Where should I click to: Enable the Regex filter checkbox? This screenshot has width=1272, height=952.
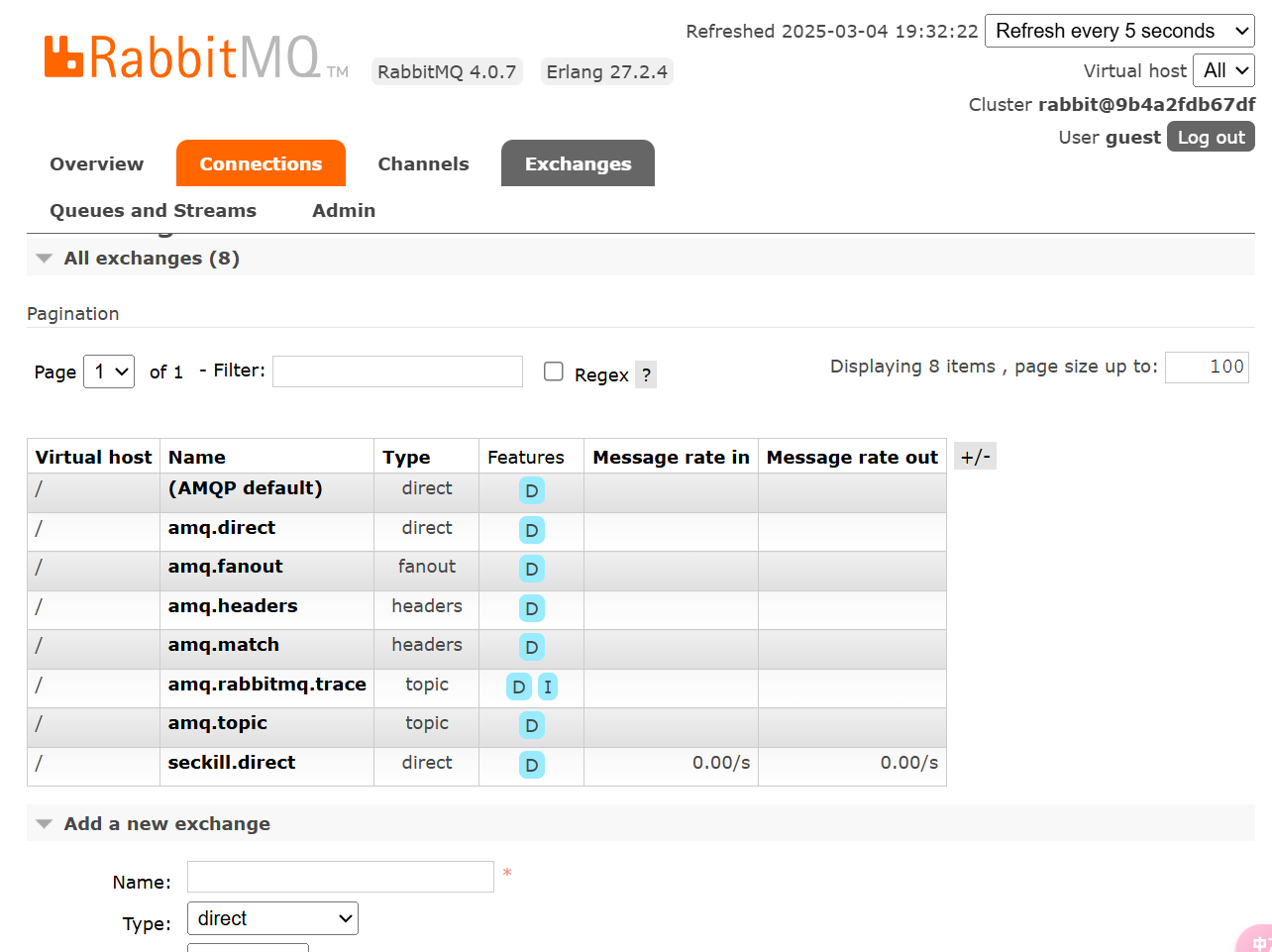pyautogui.click(x=554, y=371)
